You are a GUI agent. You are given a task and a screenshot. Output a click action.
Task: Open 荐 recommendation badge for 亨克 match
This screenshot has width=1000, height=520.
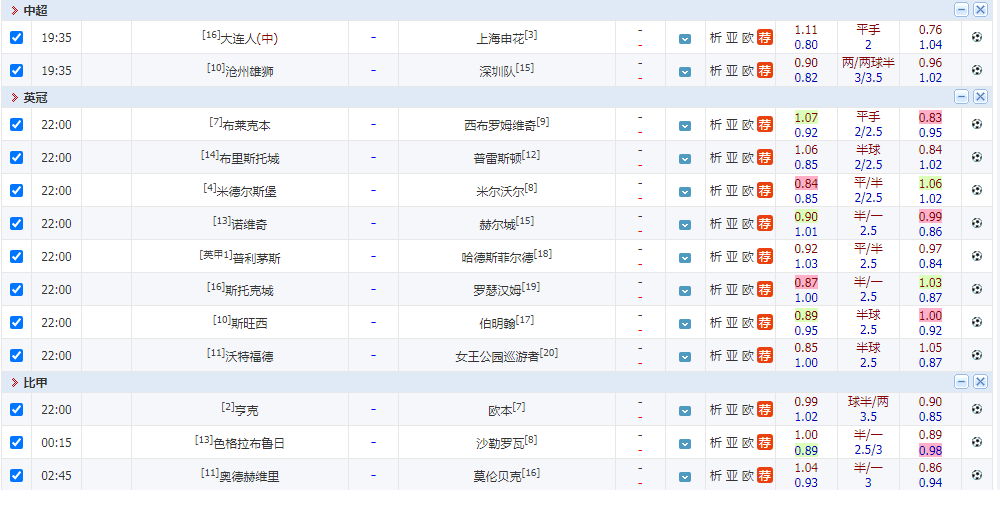pos(765,410)
